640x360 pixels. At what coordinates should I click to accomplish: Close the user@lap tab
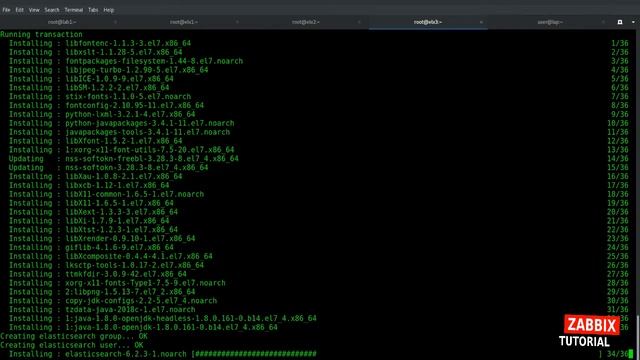coord(603,22)
